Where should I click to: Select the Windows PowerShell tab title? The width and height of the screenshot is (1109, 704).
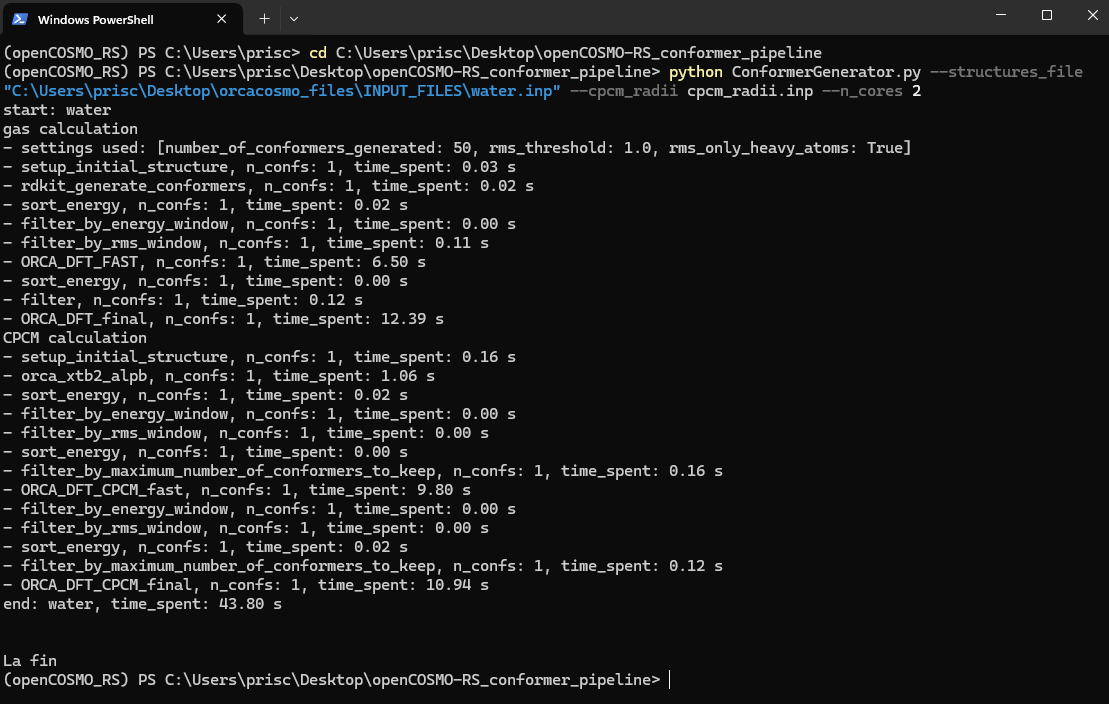95,20
